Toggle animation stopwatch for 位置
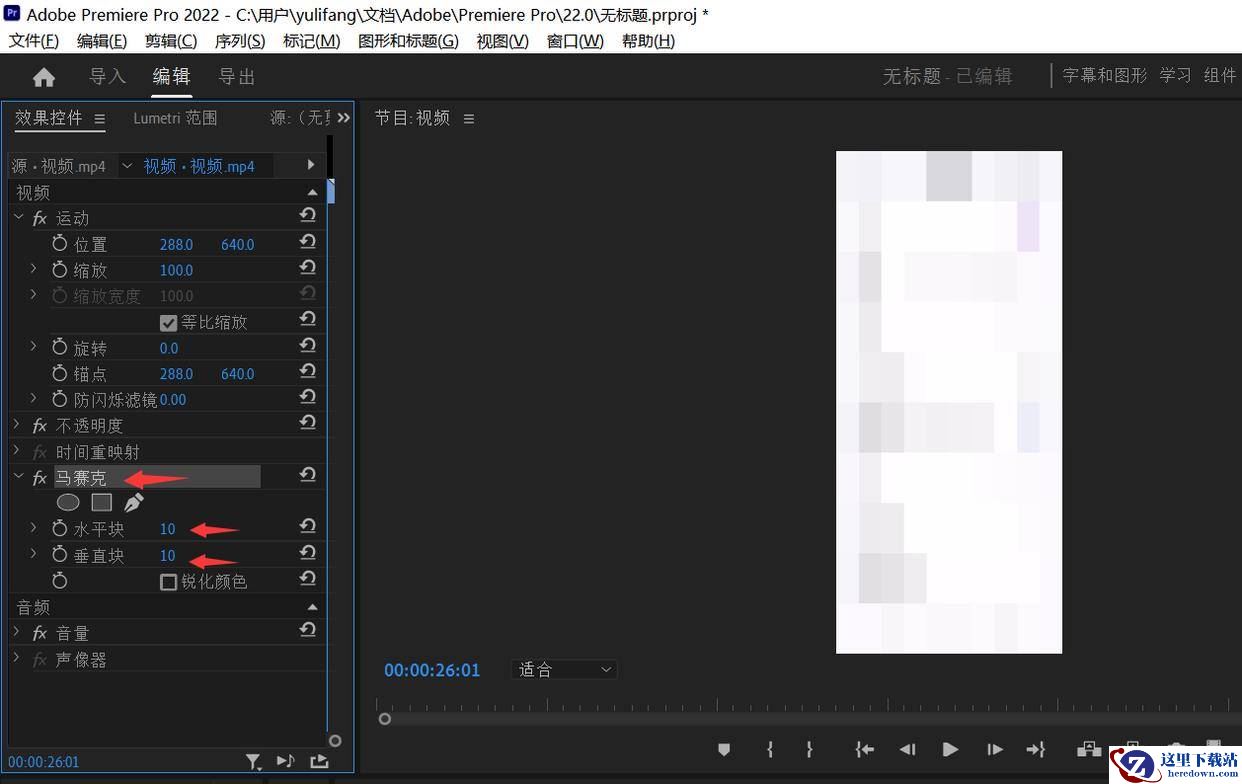This screenshot has height=784, width=1242. point(60,244)
